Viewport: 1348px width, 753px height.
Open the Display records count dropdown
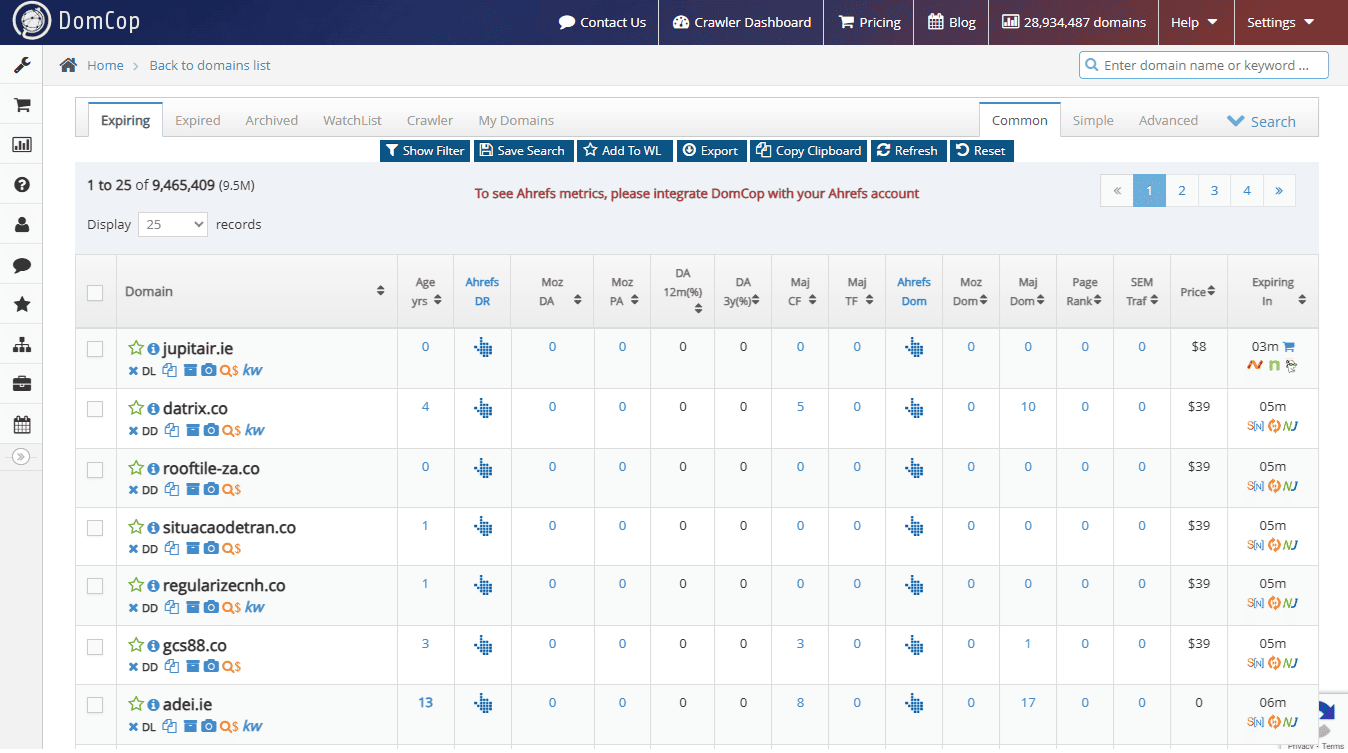click(172, 224)
